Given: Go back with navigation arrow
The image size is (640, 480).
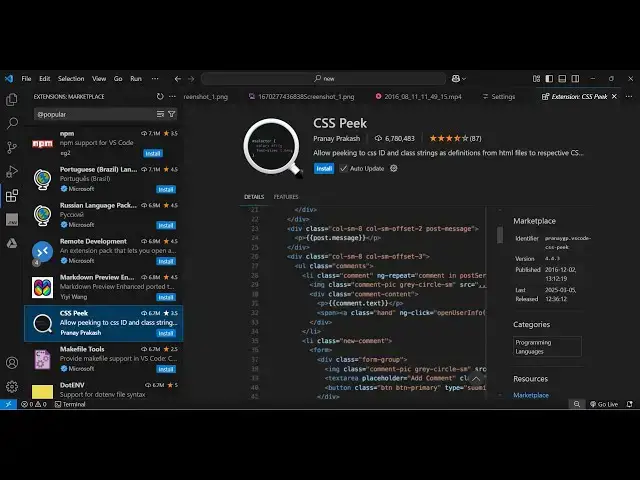Looking at the screenshot, I should [178, 79].
